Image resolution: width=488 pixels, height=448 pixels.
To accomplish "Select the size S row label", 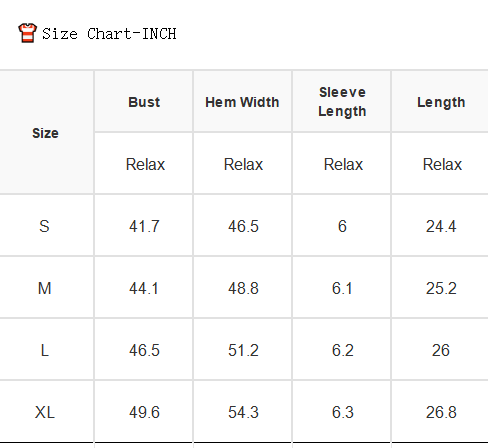I will pos(44,226).
